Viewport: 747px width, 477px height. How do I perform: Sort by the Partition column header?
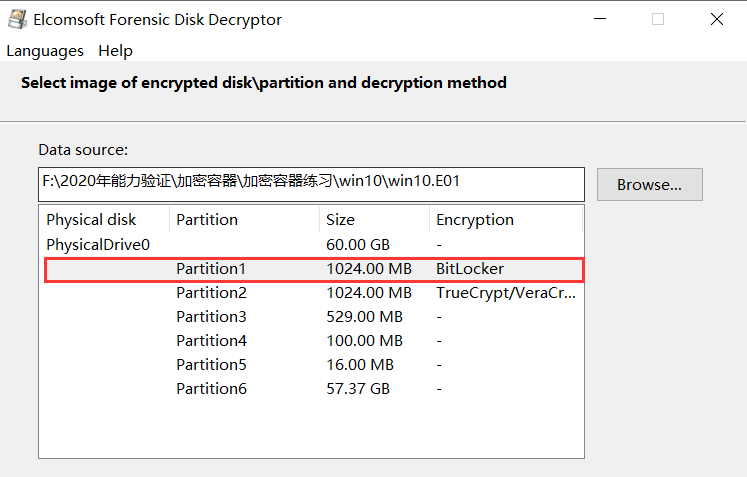click(207, 220)
